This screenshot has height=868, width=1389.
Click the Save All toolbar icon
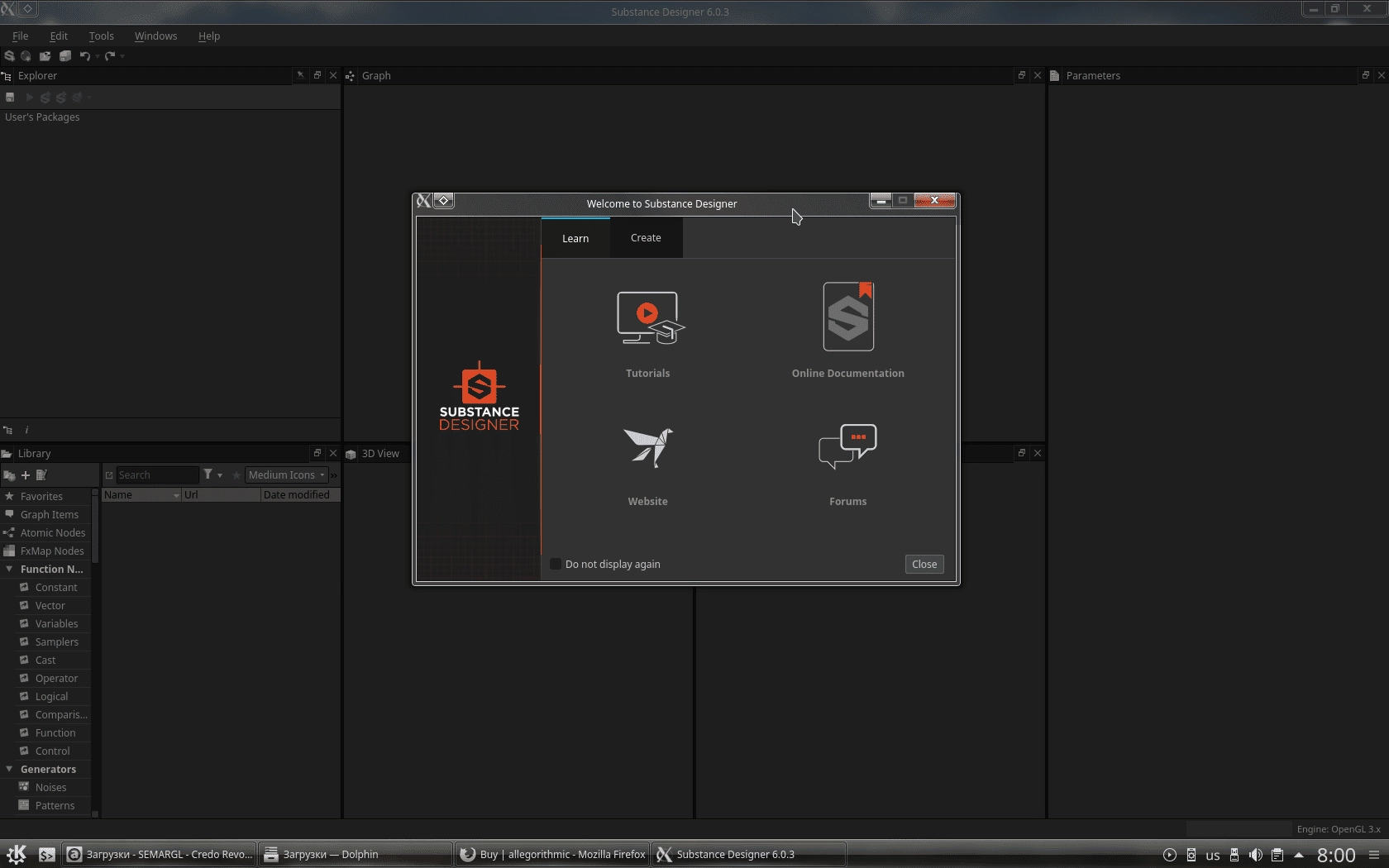pyautogui.click(x=65, y=56)
